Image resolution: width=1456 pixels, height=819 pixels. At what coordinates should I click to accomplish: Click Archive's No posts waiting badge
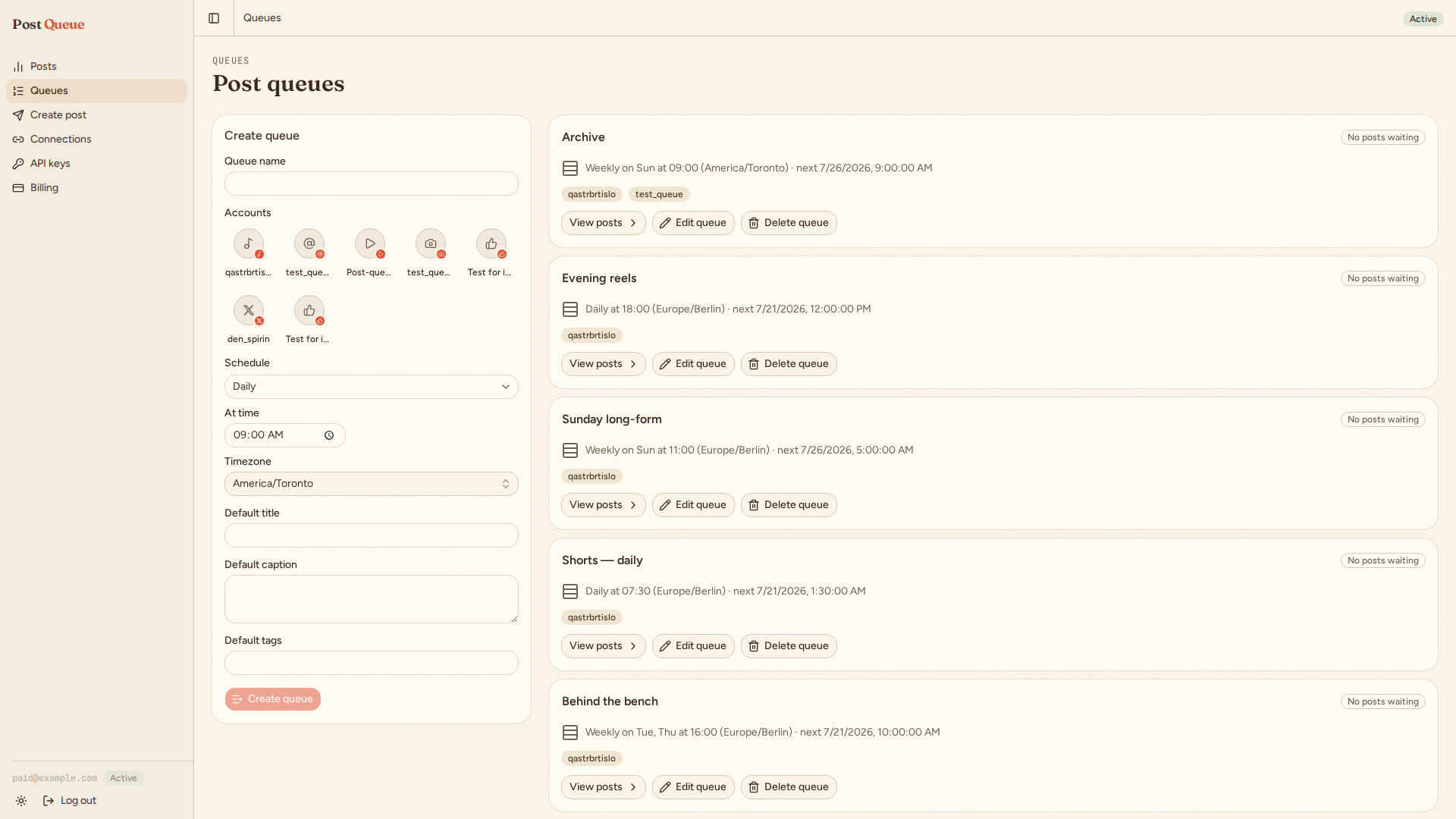1383,137
